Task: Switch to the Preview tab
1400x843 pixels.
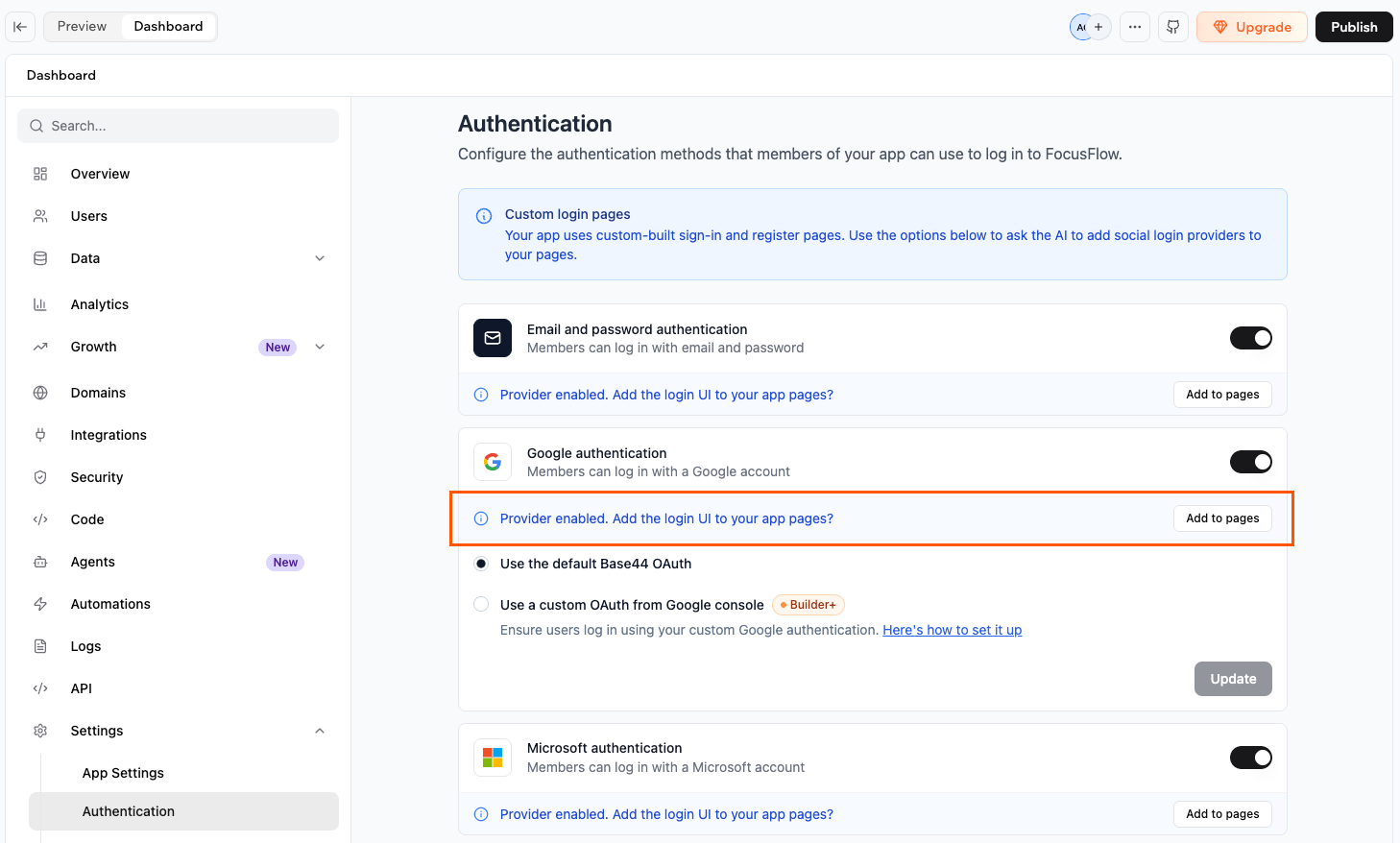Action: (x=82, y=27)
